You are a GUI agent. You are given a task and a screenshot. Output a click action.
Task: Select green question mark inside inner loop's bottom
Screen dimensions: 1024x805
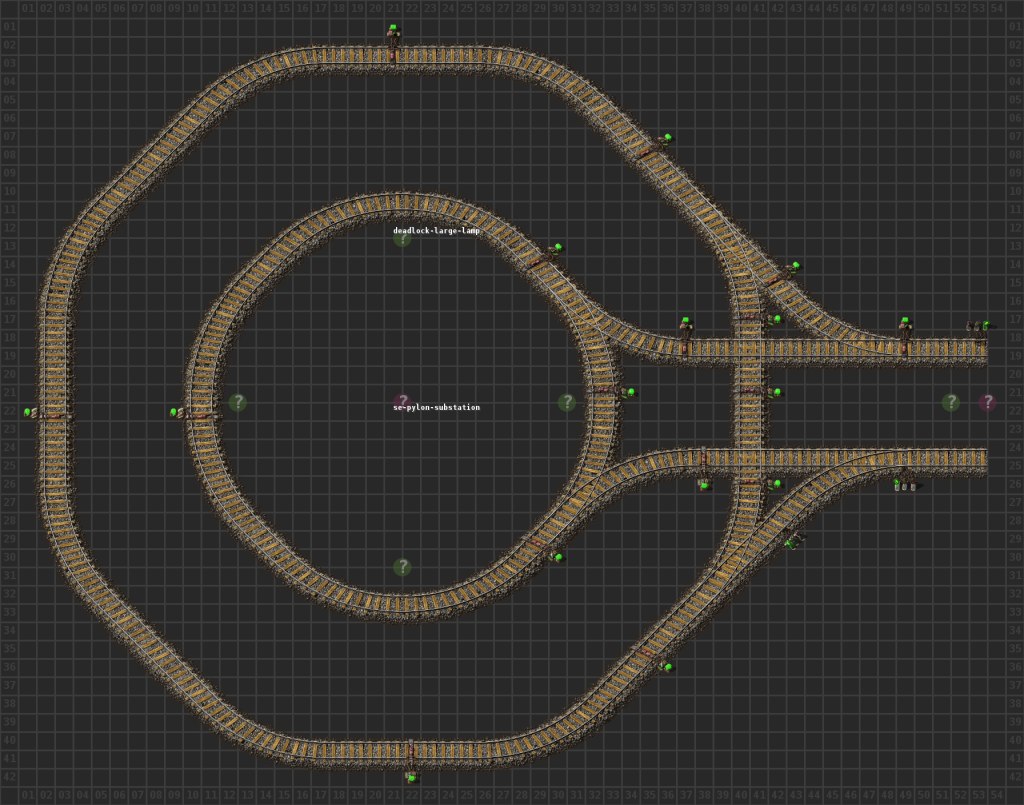(x=402, y=567)
